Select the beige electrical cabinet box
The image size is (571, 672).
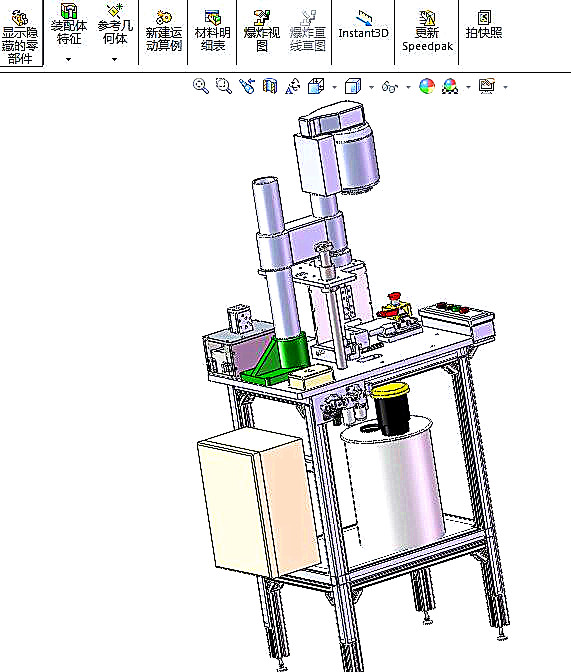coord(258,502)
